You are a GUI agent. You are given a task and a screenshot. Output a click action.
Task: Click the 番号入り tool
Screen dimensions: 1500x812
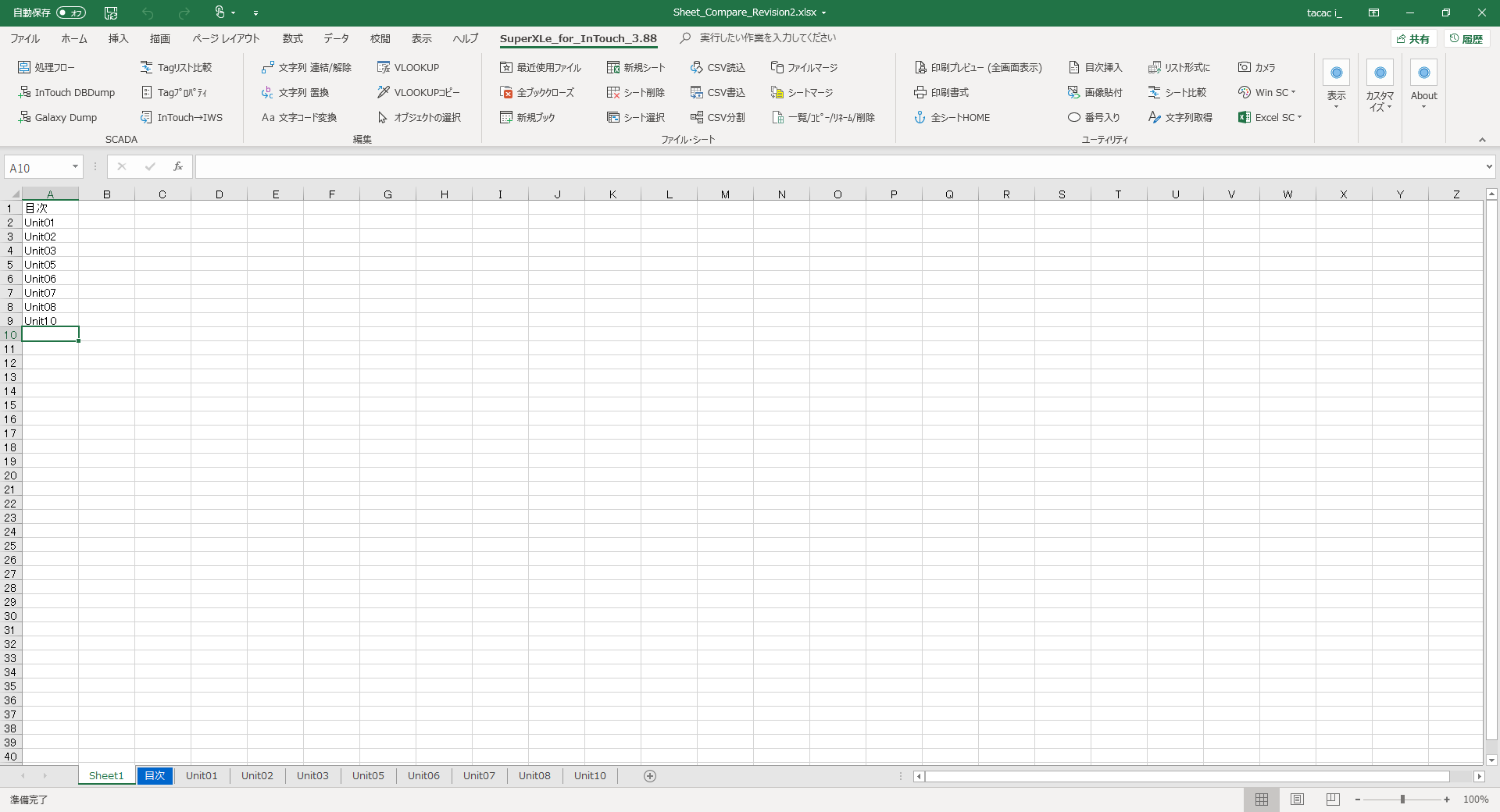[x=1094, y=117]
